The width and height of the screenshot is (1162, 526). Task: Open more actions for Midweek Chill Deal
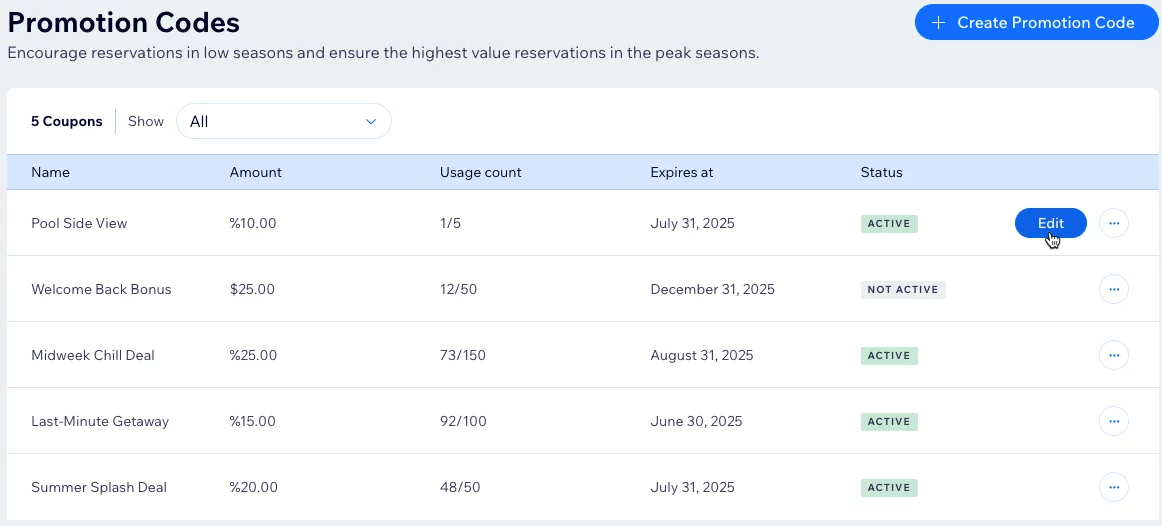1113,355
